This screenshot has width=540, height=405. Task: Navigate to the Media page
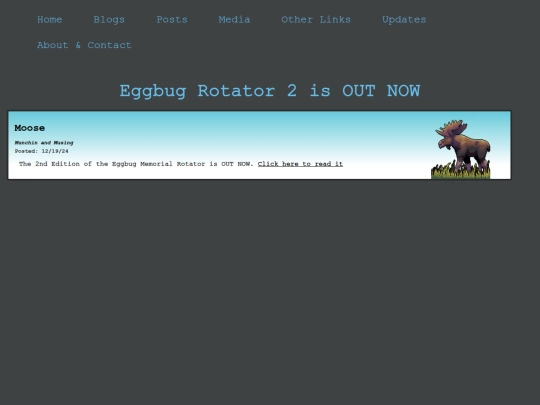point(234,20)
